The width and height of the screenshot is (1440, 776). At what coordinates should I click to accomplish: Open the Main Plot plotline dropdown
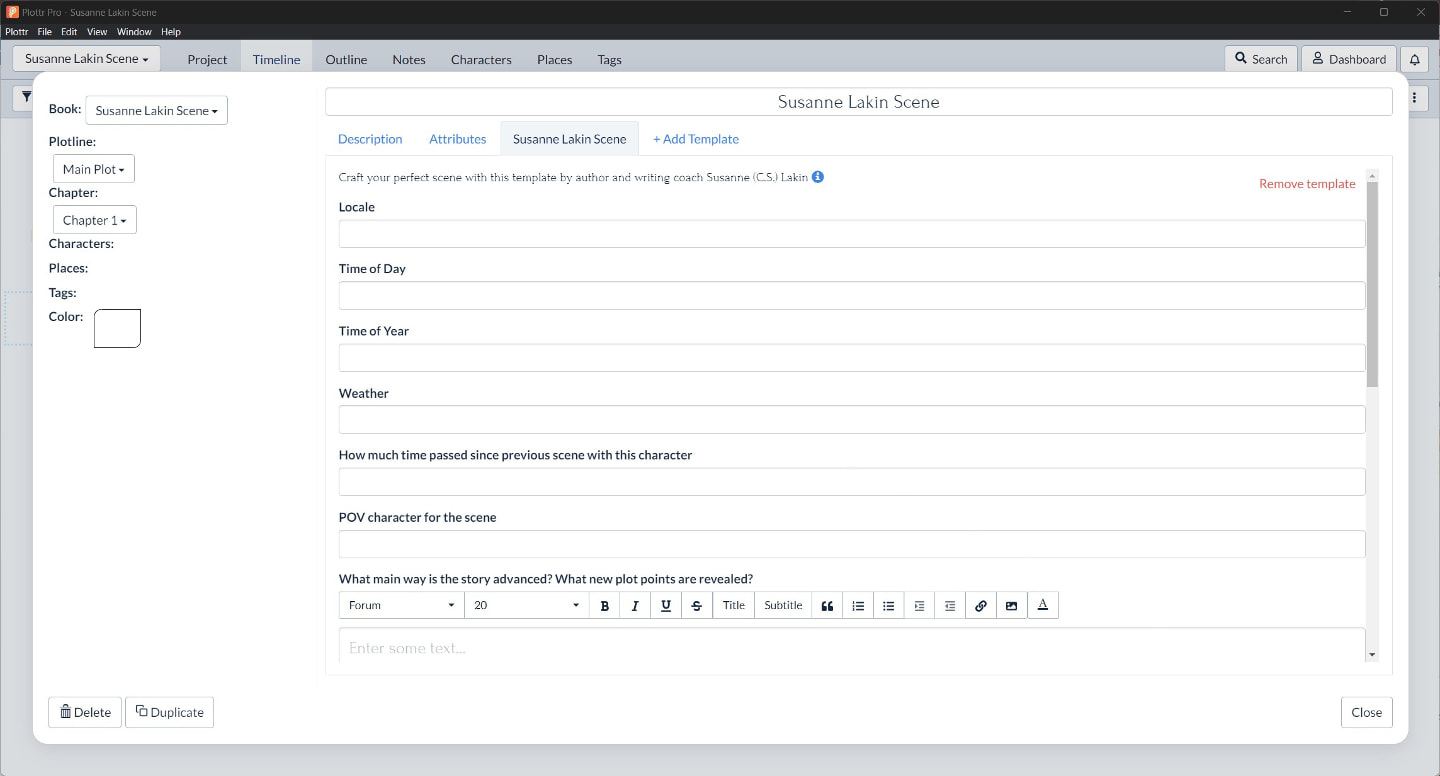94,169
